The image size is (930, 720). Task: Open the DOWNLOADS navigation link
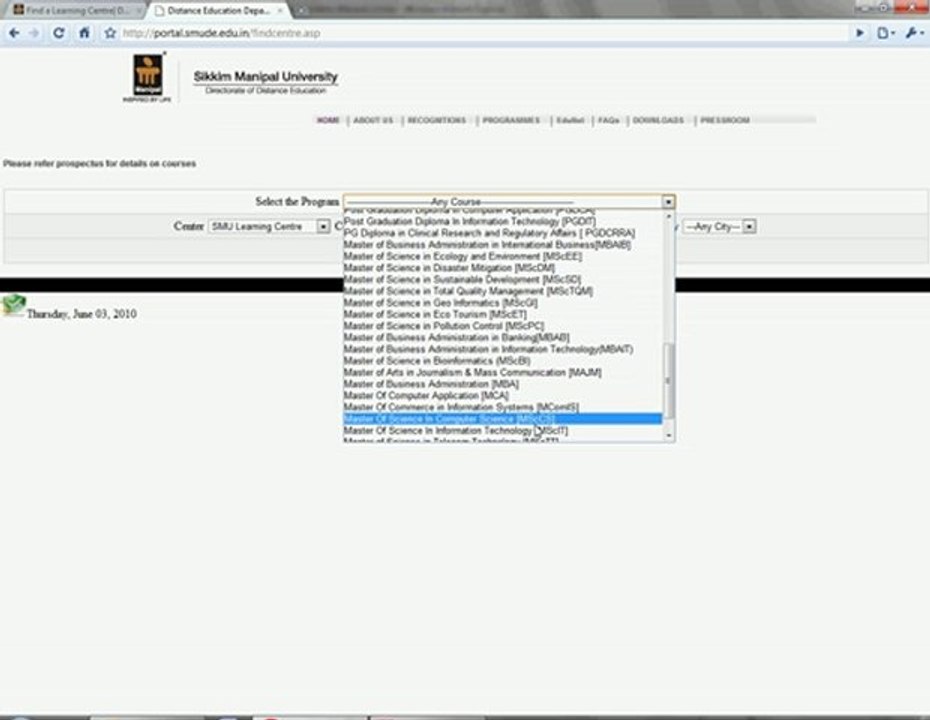[658, 120]
